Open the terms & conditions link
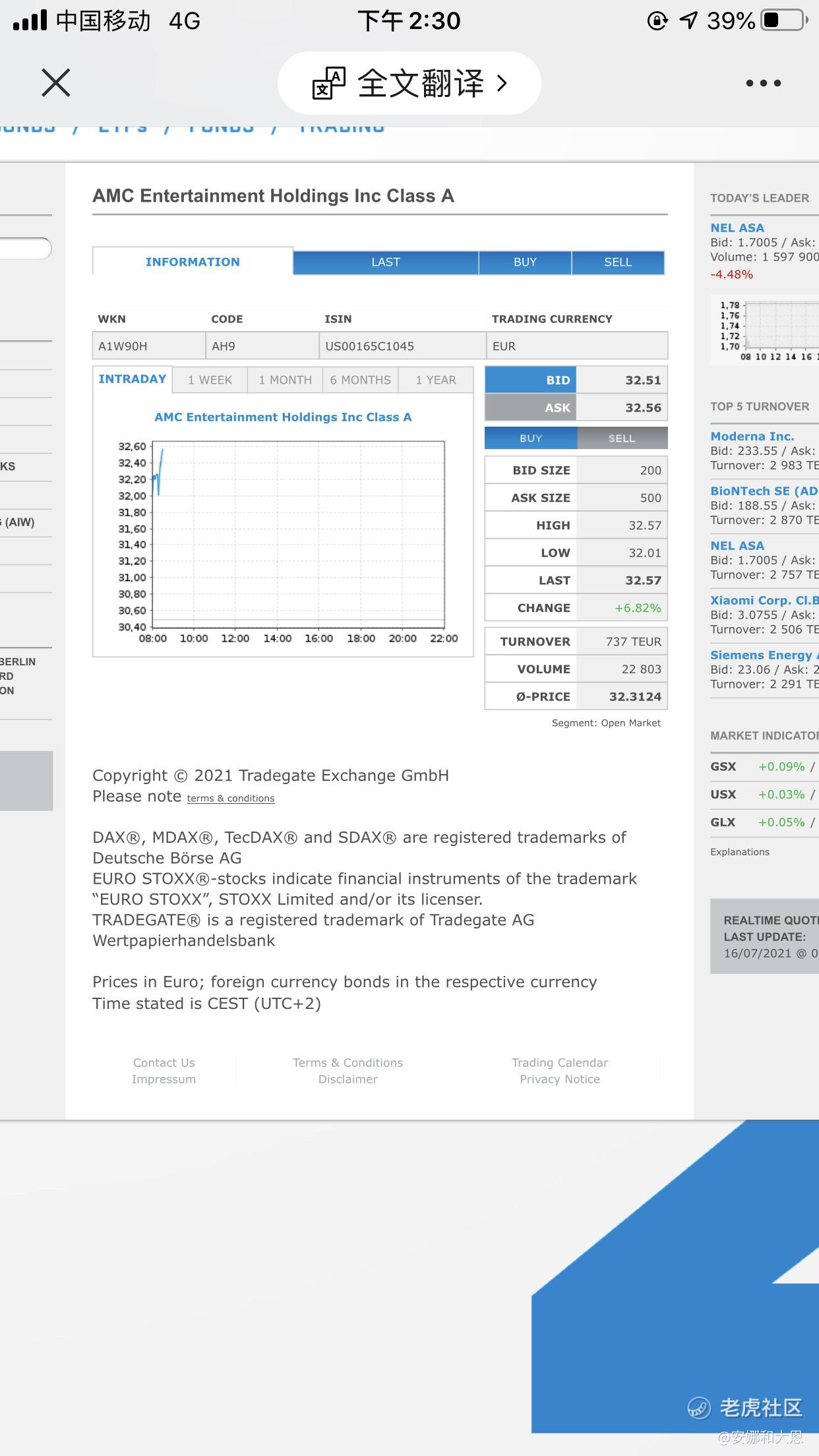 (x=230, y=799)
